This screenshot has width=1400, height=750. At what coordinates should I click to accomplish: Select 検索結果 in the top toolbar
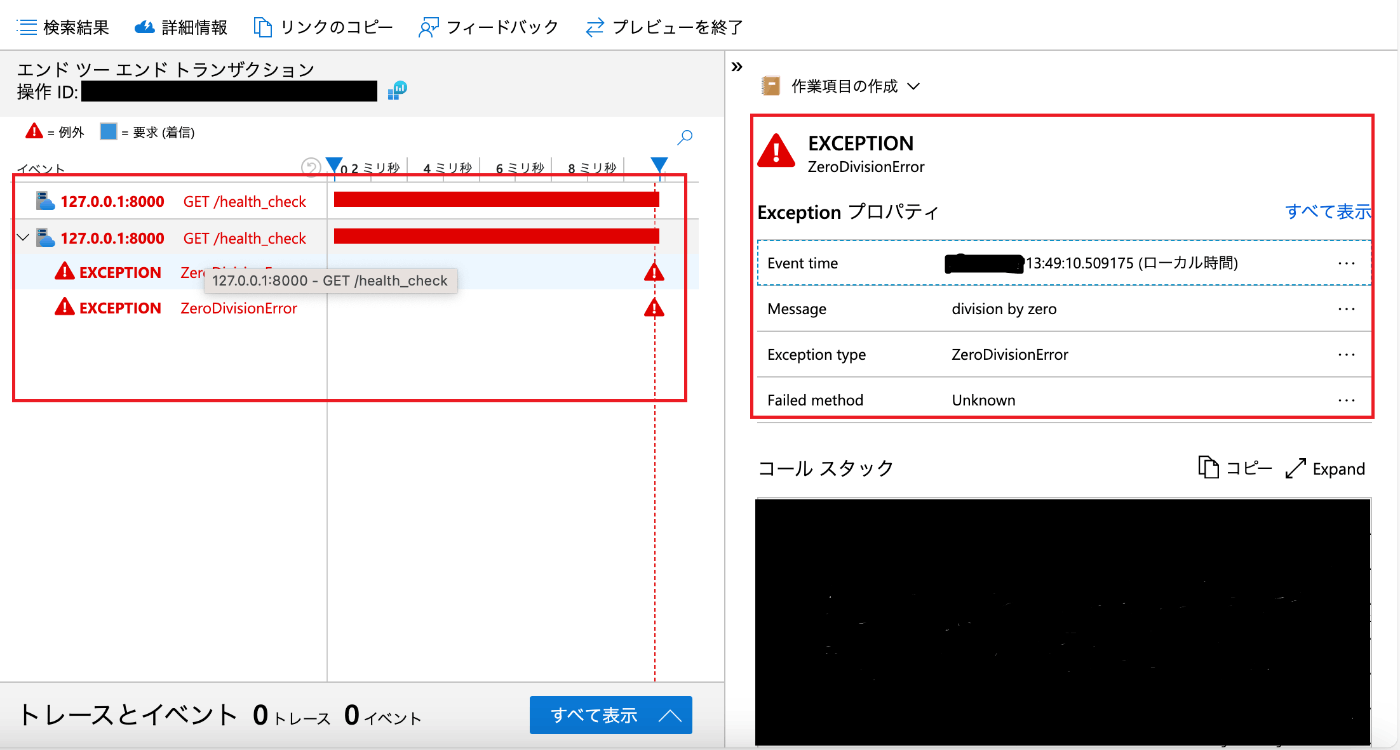click(x=62, y=26)
